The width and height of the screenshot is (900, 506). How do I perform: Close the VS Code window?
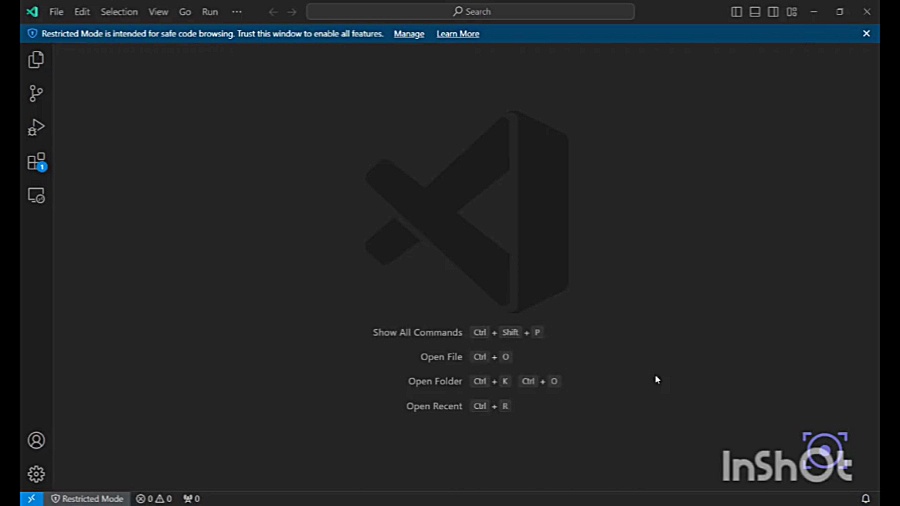(867, 11)
